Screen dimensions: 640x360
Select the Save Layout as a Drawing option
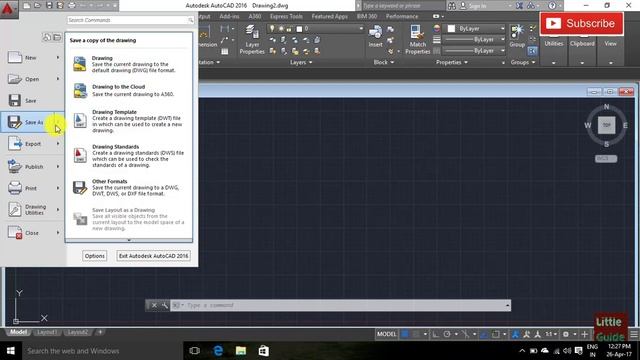pyautogui.click(x=129, y=219)
